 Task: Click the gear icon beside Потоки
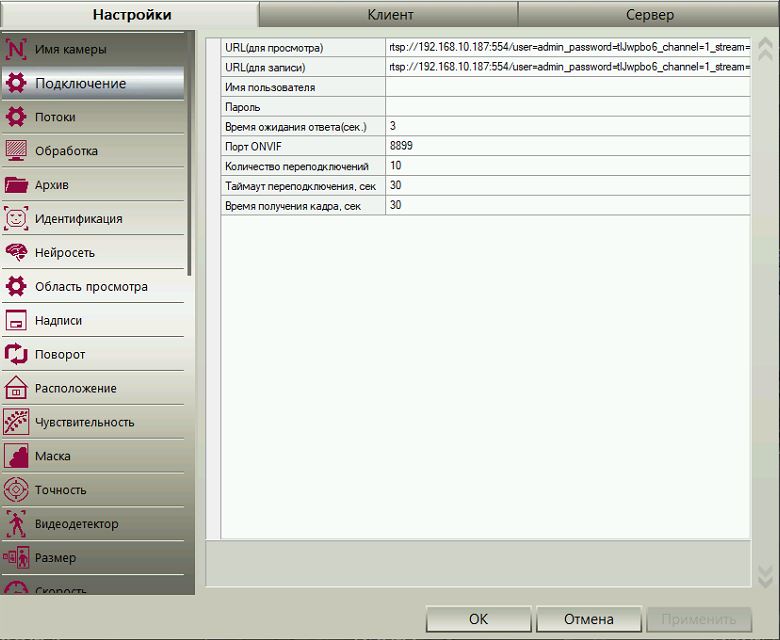pos(16,117)
